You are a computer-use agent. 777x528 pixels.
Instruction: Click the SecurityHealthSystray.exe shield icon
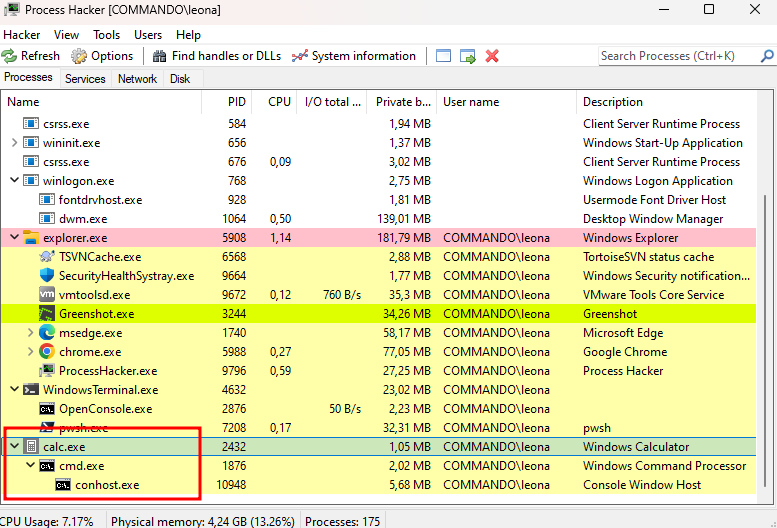pos(47,276)
